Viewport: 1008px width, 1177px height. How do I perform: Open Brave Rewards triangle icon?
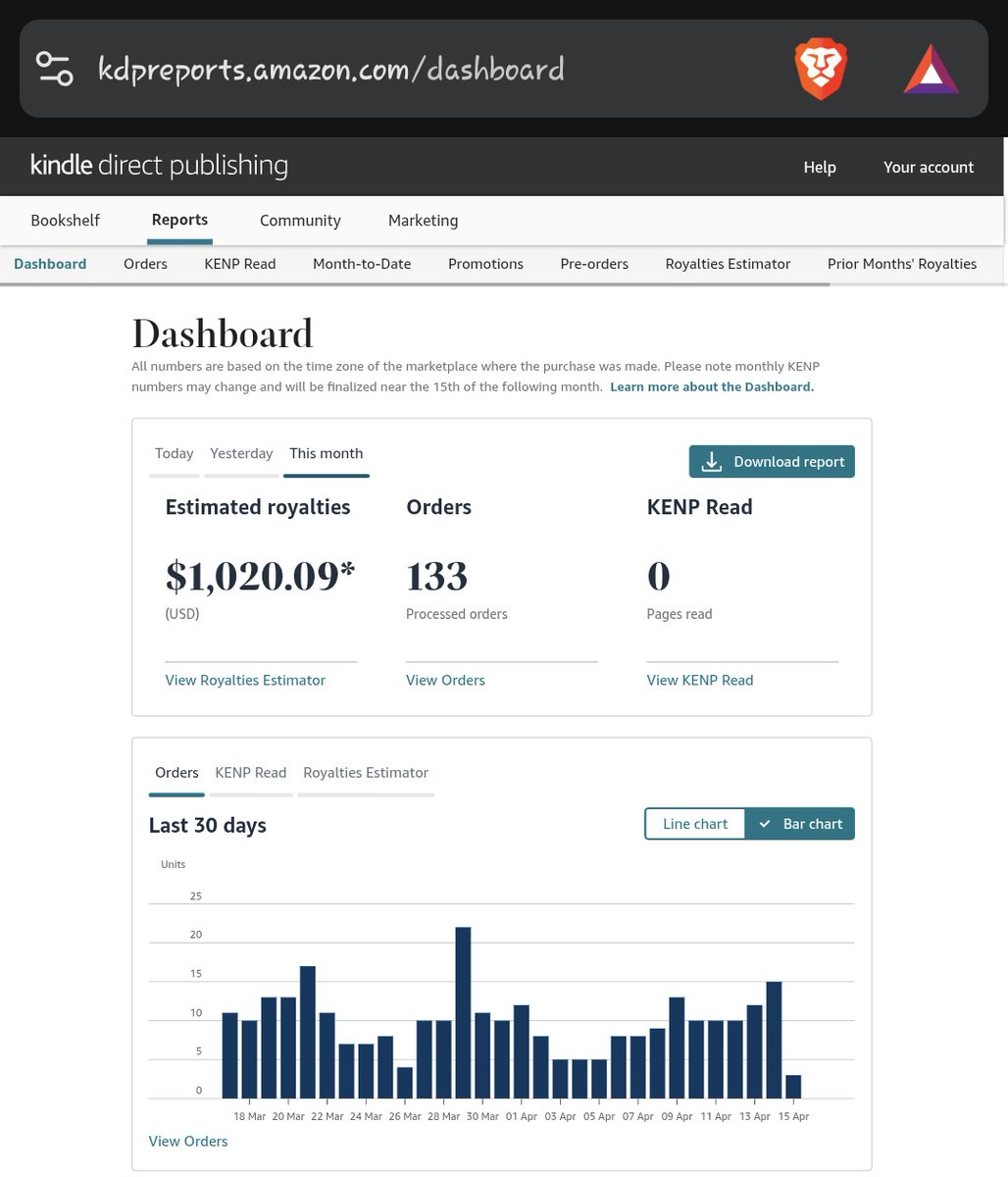coord(931,71)
